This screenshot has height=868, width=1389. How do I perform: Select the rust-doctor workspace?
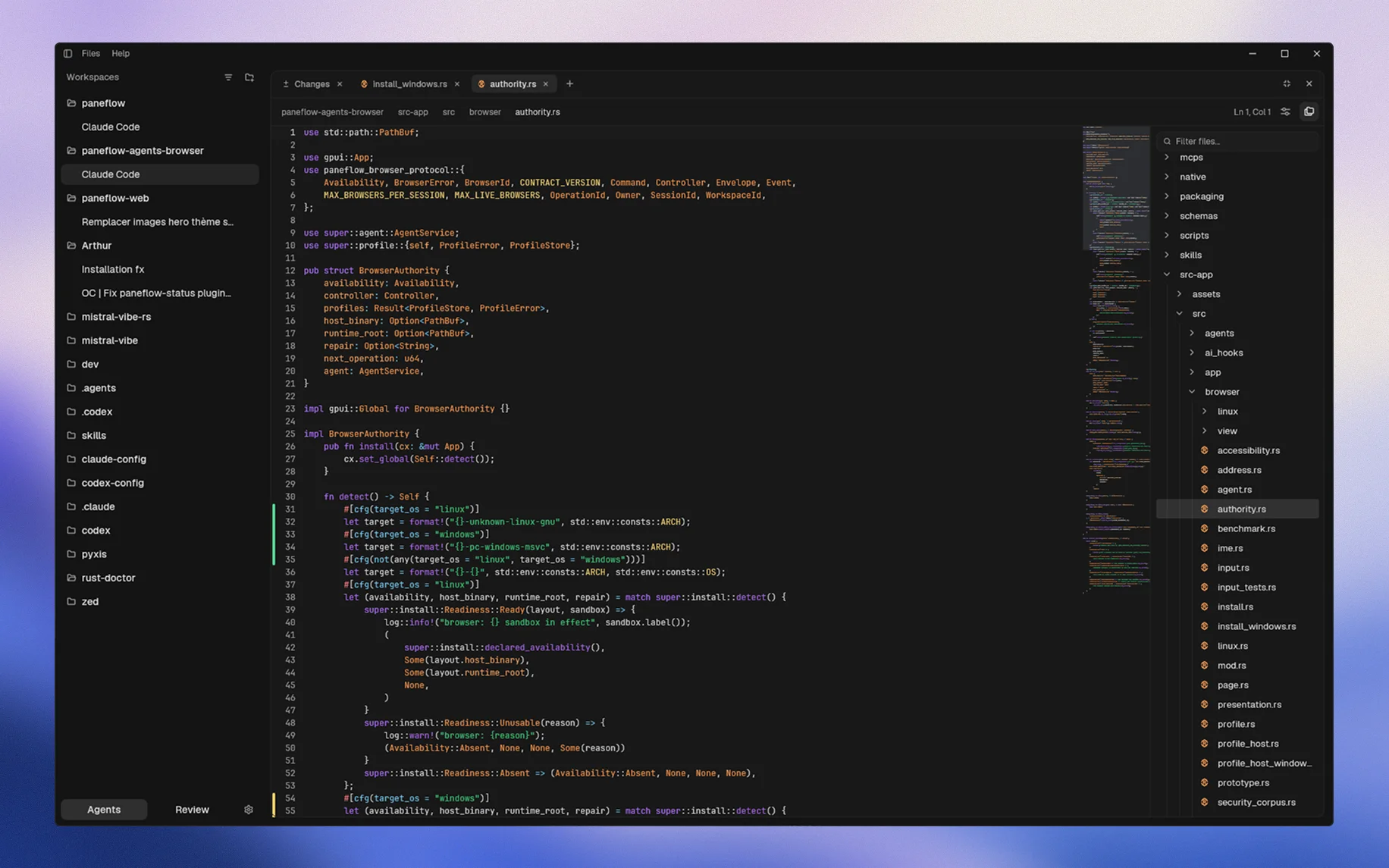point(108,578)
